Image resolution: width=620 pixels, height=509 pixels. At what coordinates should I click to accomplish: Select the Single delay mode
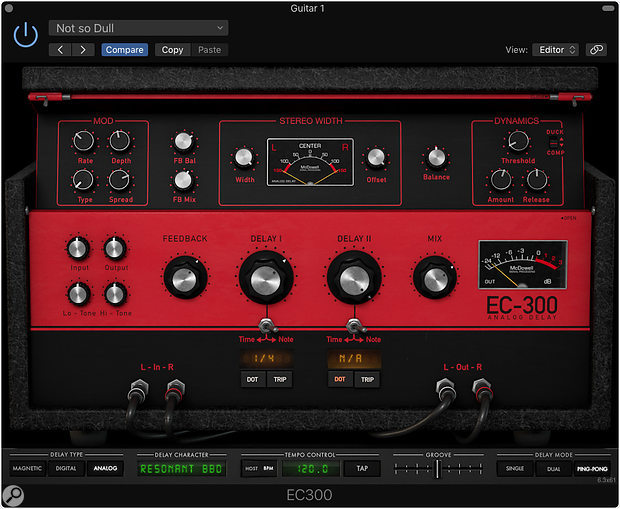[x=515, y=469]
